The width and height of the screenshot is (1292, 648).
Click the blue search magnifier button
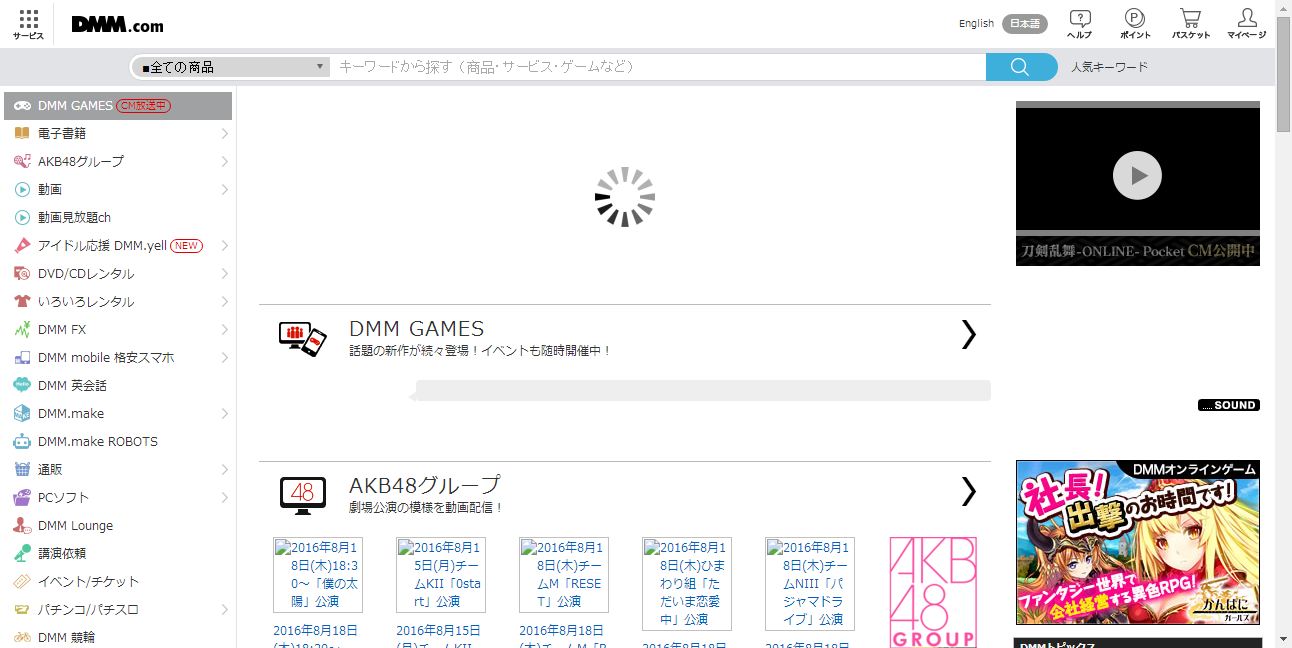pyautogui.click(x=1021, y=67)
